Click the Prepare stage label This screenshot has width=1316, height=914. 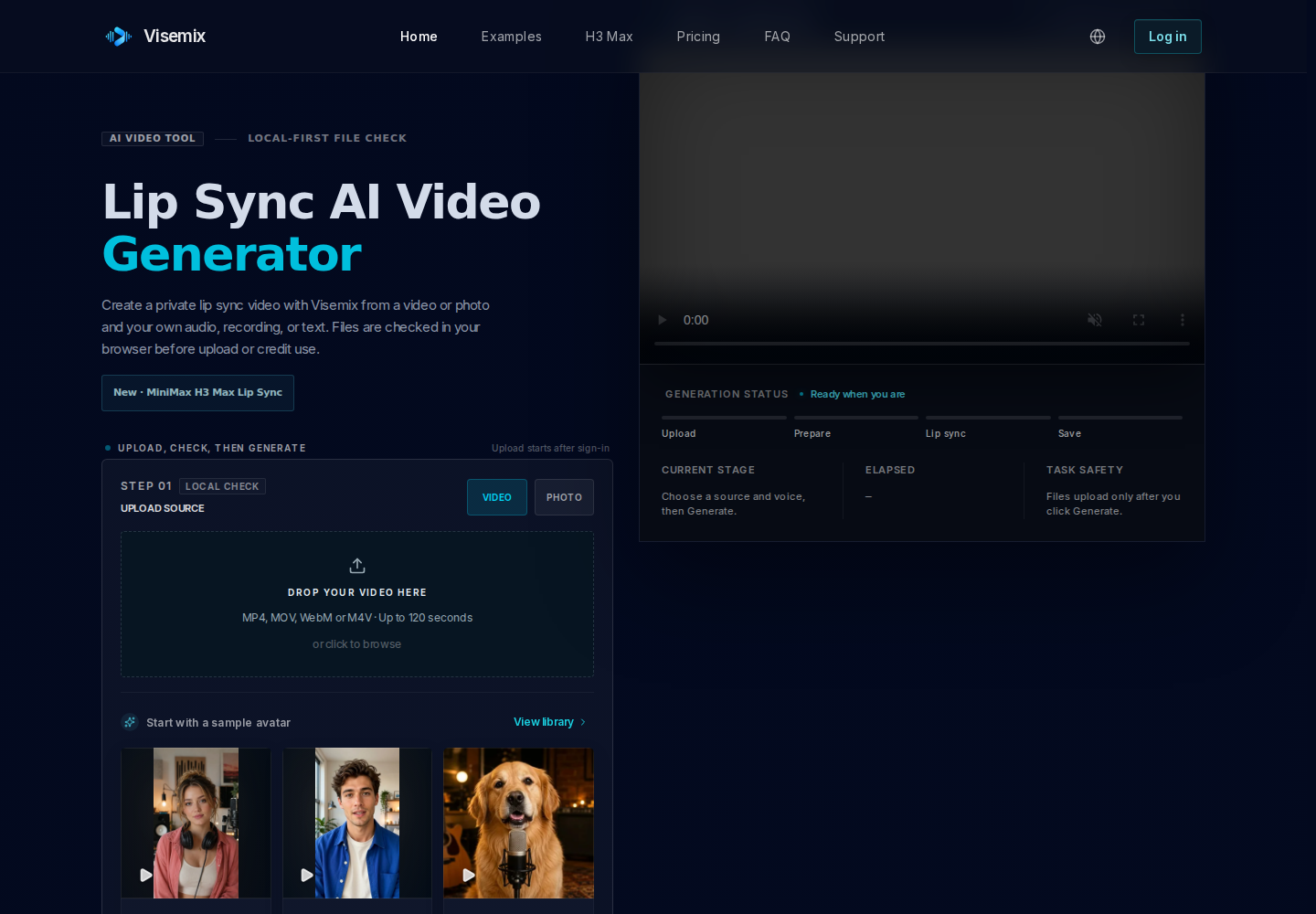pos(812,434)
